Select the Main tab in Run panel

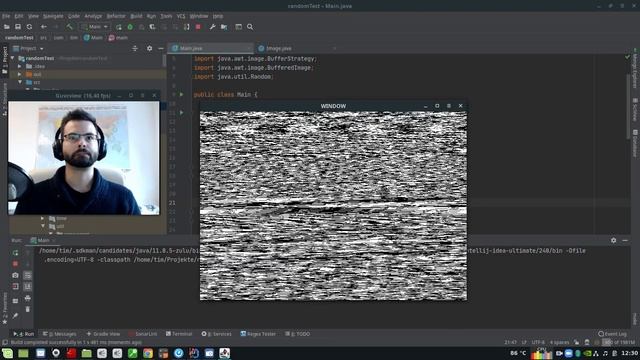(x=41, y=240)
